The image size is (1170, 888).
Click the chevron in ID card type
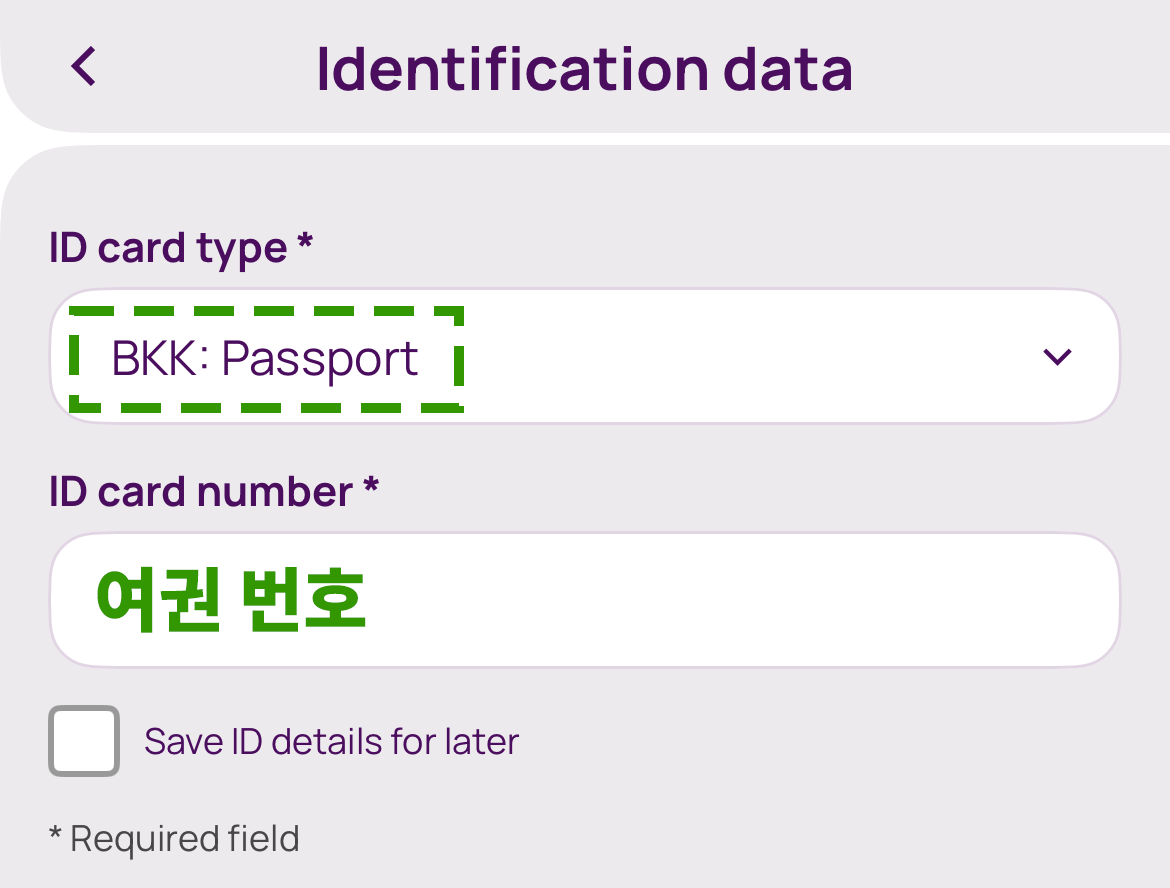[x=1057, y=357]
